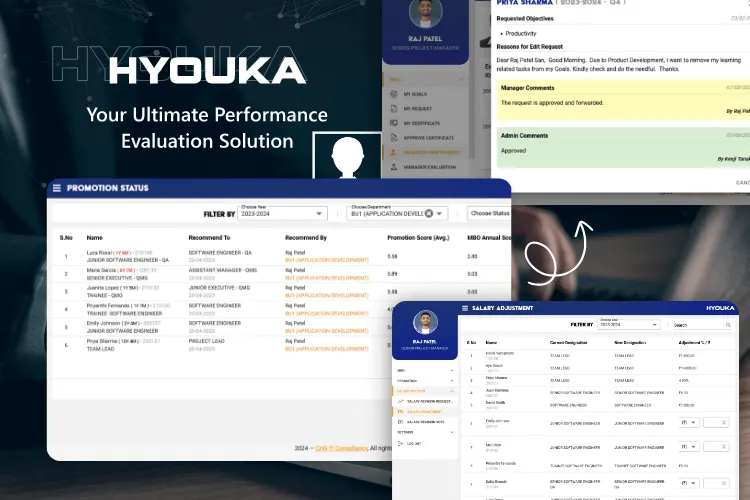
Task: Open Salary Revision Note sidebar item
Action: pos(426,422)
